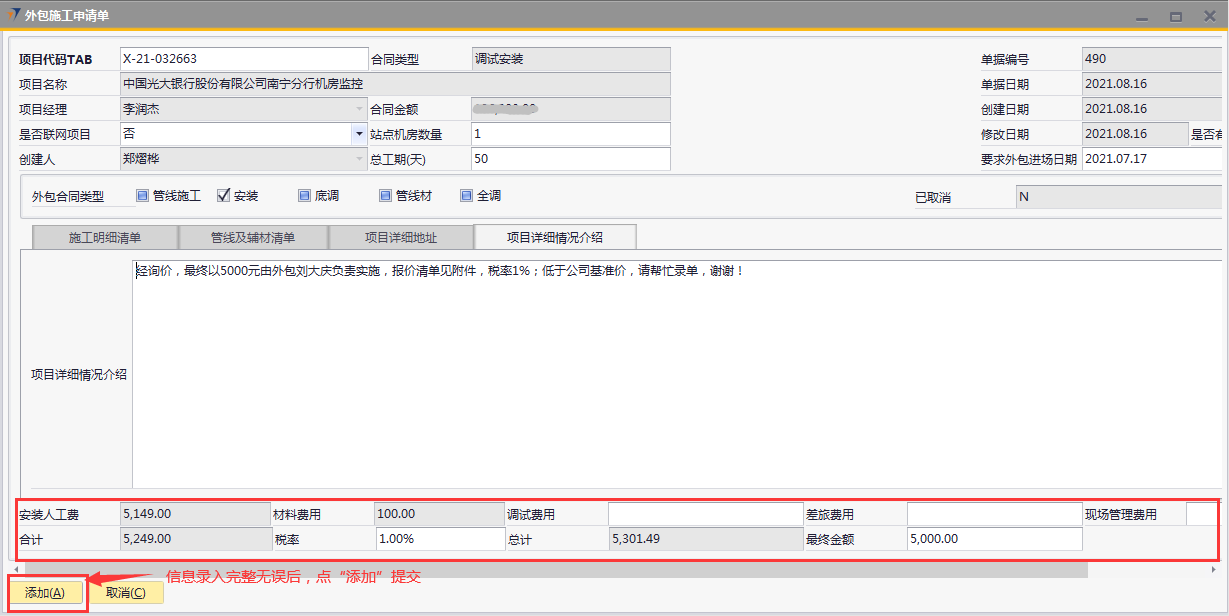Click the horizontal scrollbar's right arrow
Screen dimensions: 1229x616
click(x=1213, y=569)
